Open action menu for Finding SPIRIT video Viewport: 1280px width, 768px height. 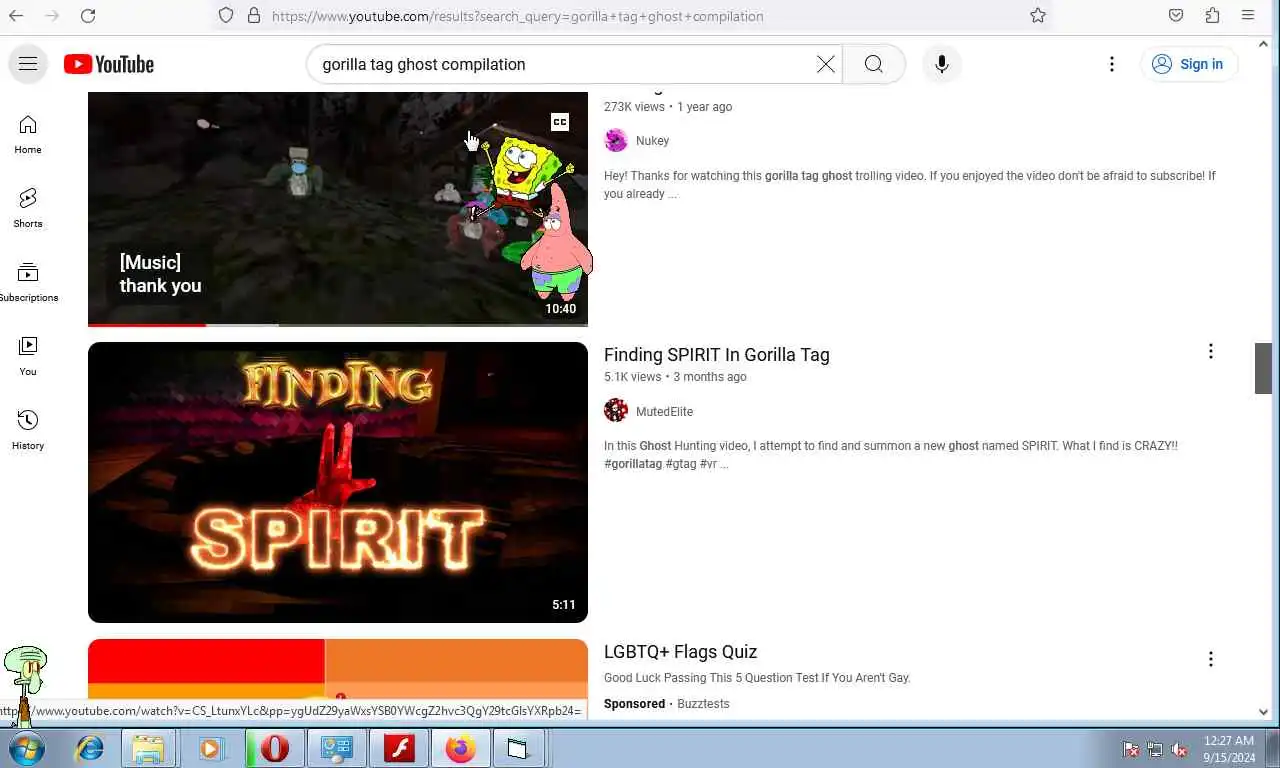point(1210,352)
